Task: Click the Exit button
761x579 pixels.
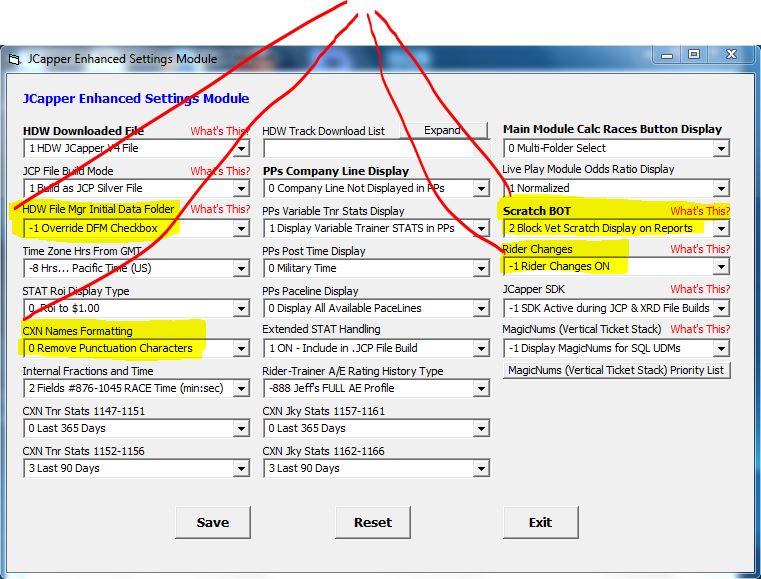Action: (541, 522)
